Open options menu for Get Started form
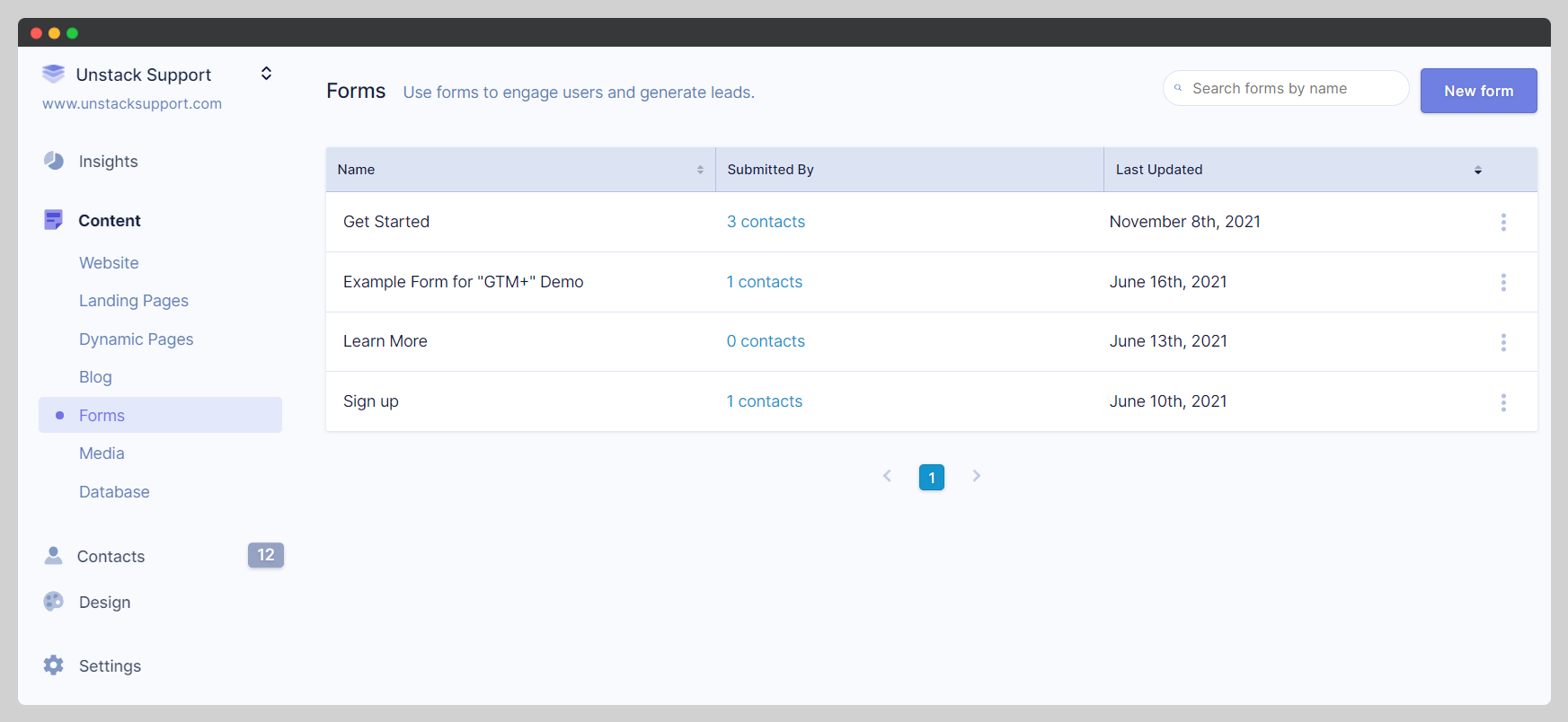Screen dimensions: 1568x722 tap(1502, 222)
